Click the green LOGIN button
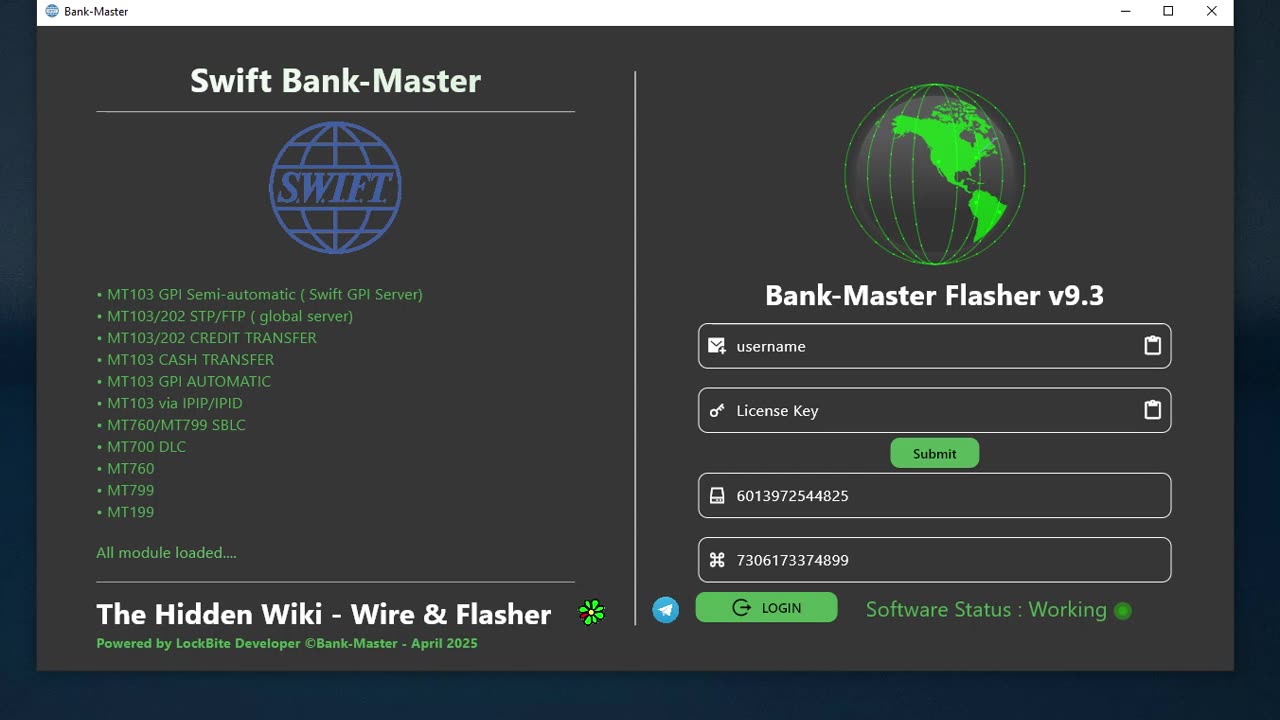Viewport: 1280px width, 720px height. pyautogui.click(x=766, y=607)
